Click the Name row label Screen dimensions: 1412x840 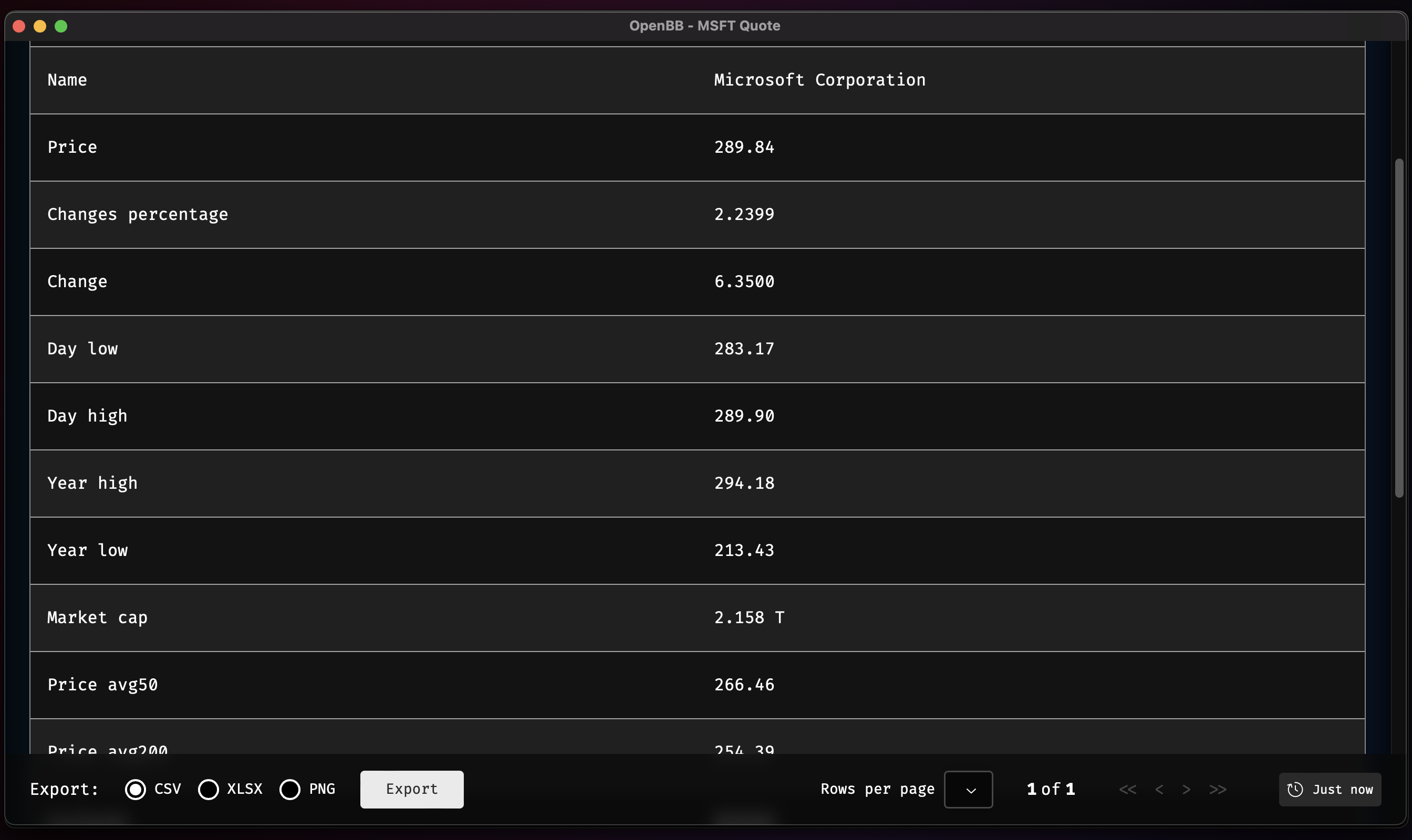67,80
